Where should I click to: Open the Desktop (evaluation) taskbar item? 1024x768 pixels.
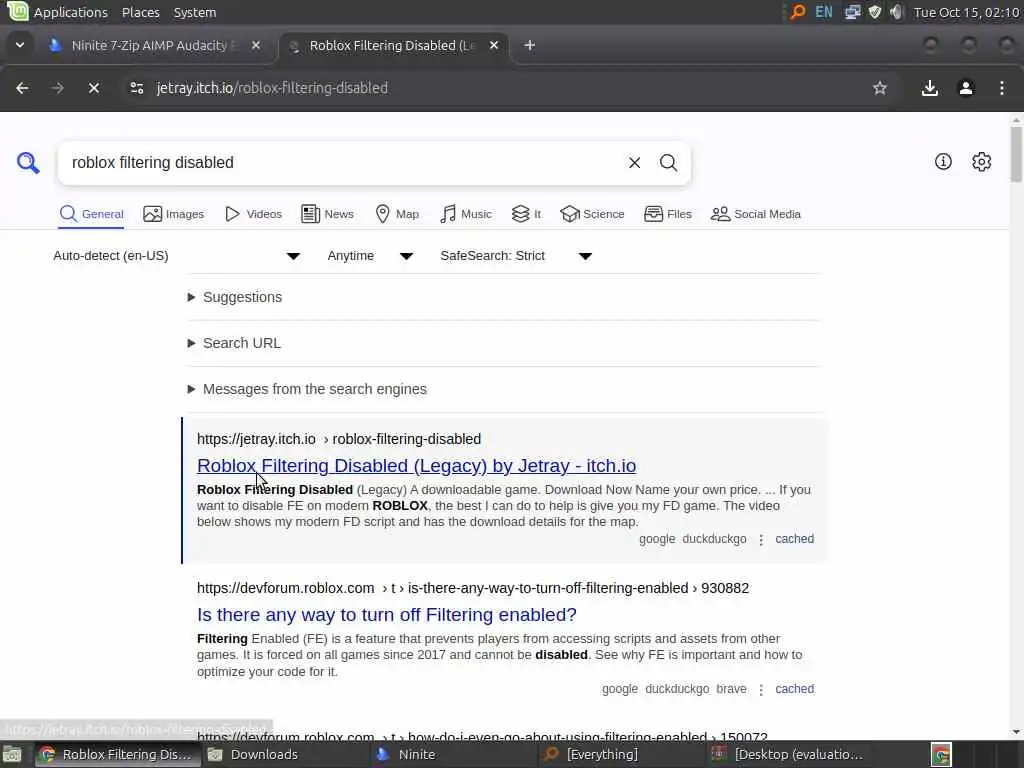[788, 754]
